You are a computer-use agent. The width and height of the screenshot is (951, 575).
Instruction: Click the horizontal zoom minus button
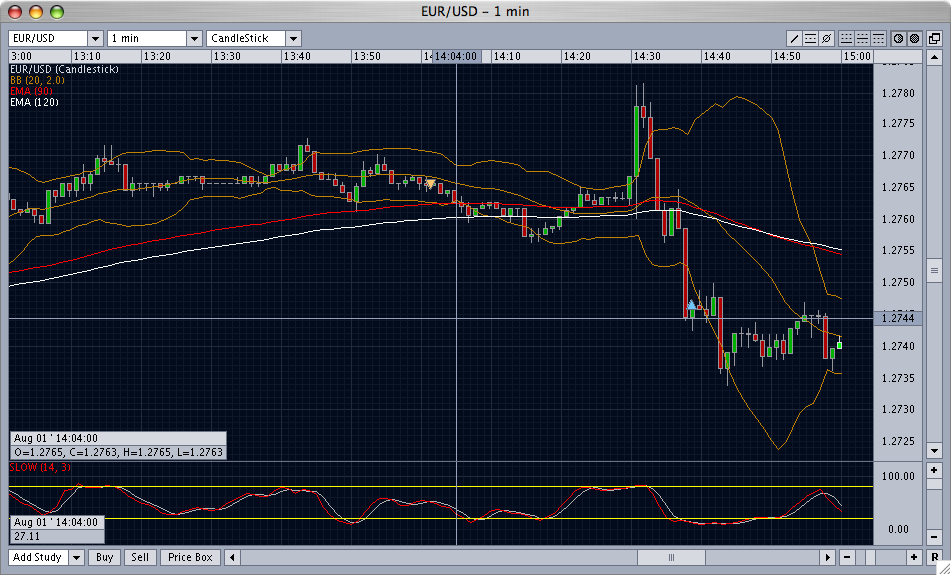tap(847, 557)
